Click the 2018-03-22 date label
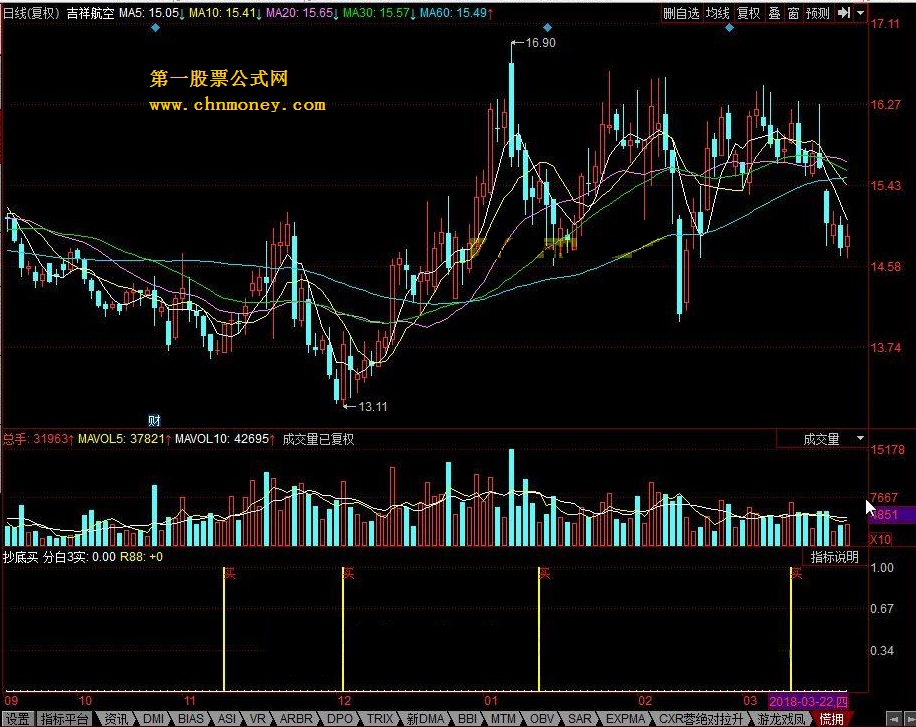916x727 pixels. (808, 701)
